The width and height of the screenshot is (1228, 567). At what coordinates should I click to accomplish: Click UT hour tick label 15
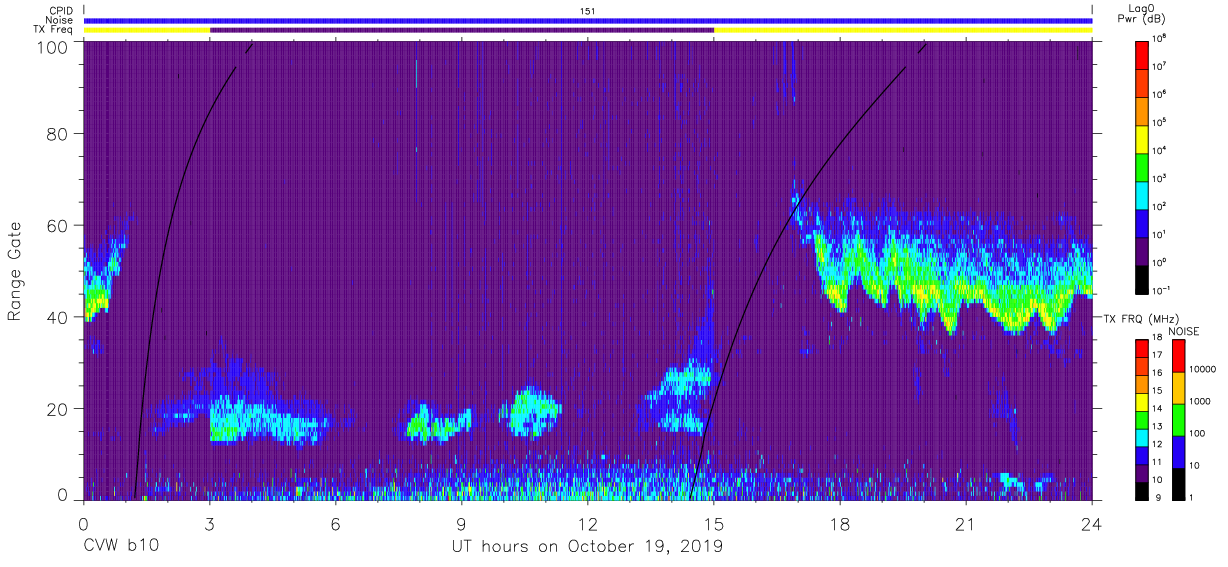tap(714, 523)
